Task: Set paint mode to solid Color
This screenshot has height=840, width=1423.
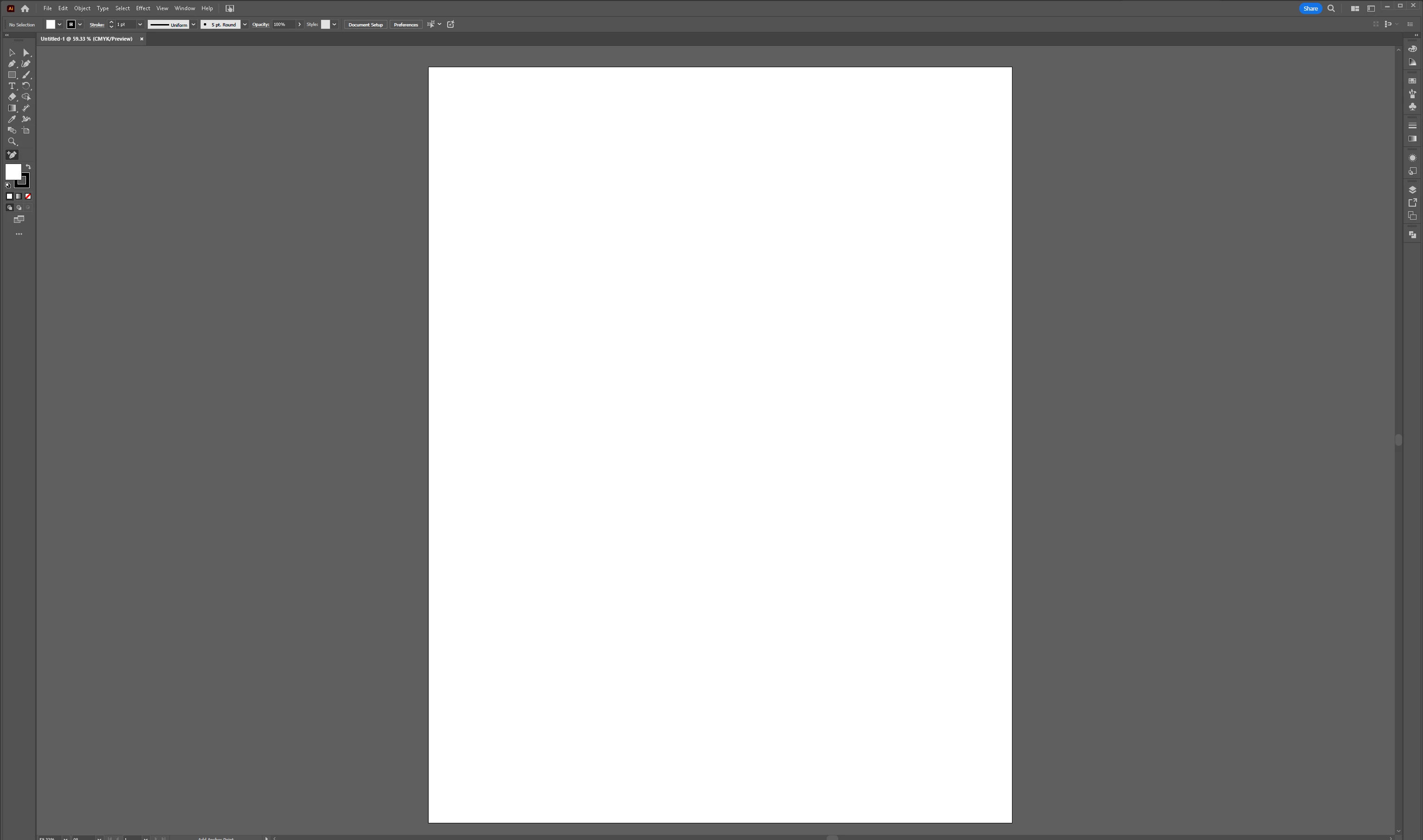Action: click(10, 196)
